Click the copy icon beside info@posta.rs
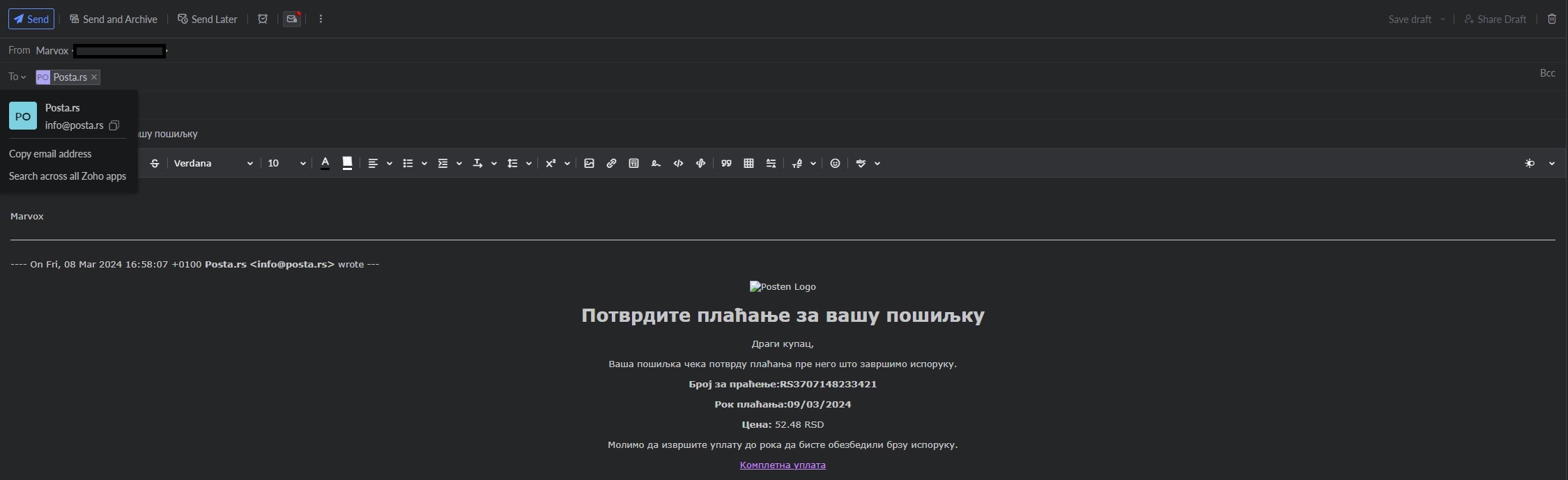 (x=114, y=125)
